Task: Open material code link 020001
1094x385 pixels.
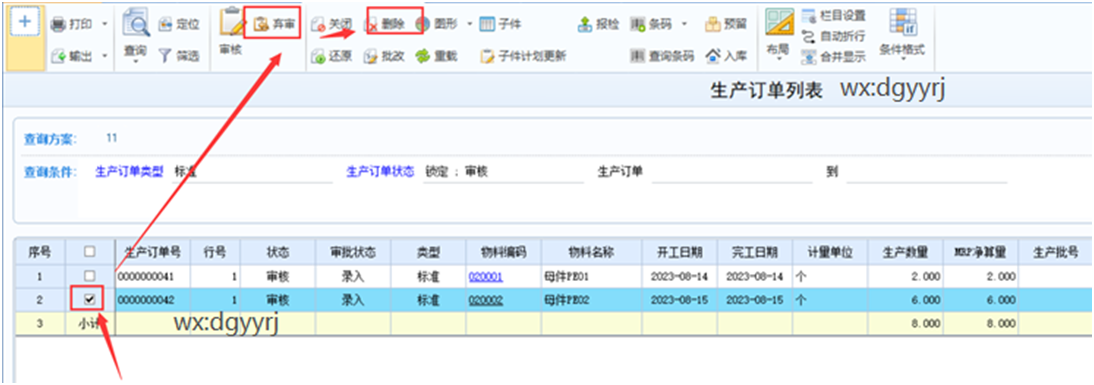Action: (x=486, y=276)
